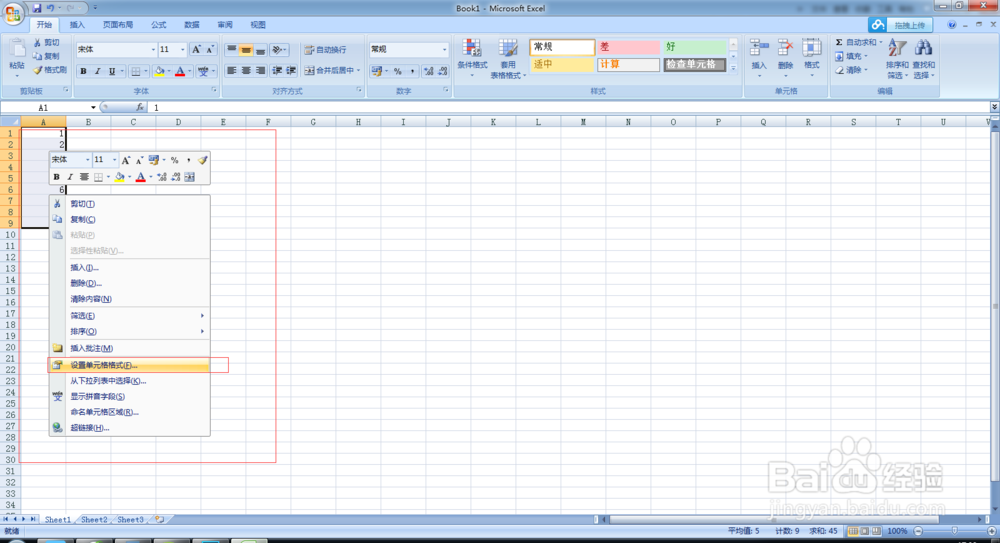
Task: Click the ribbon font color A icon
Action: click(x=180, y=71)
